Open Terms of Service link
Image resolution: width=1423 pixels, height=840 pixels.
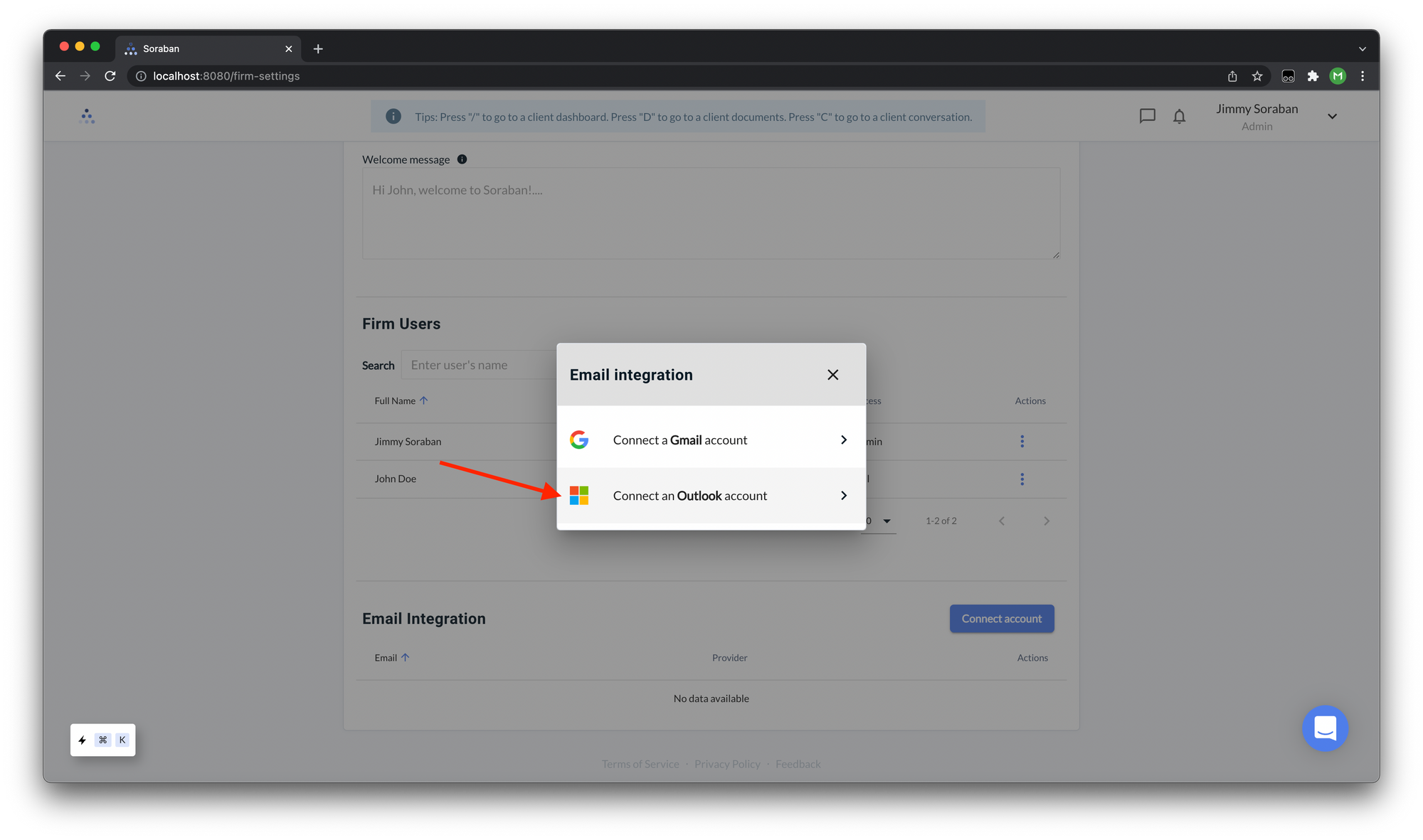pos(640,764)
